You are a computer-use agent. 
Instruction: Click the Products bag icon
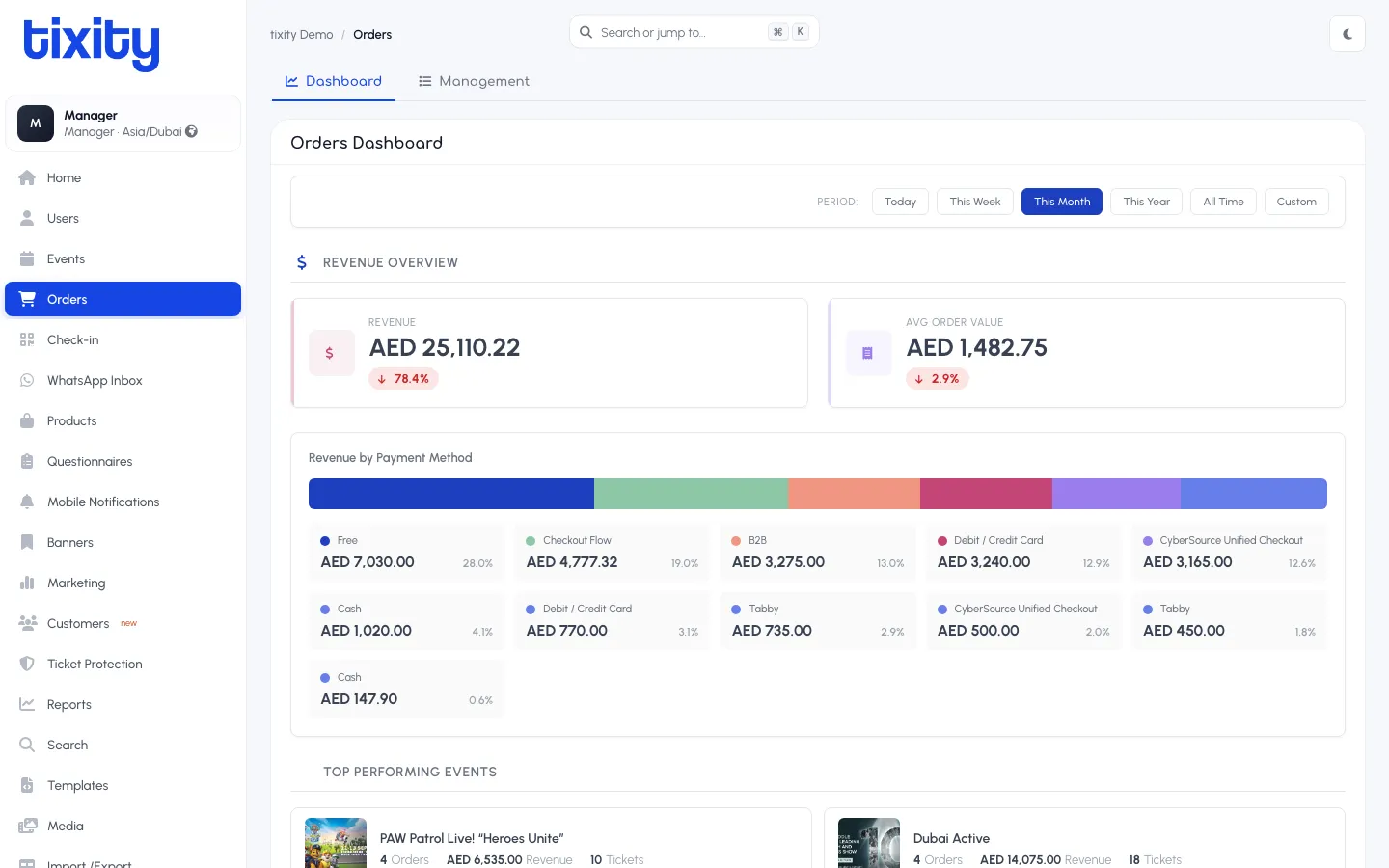point(27,420)
